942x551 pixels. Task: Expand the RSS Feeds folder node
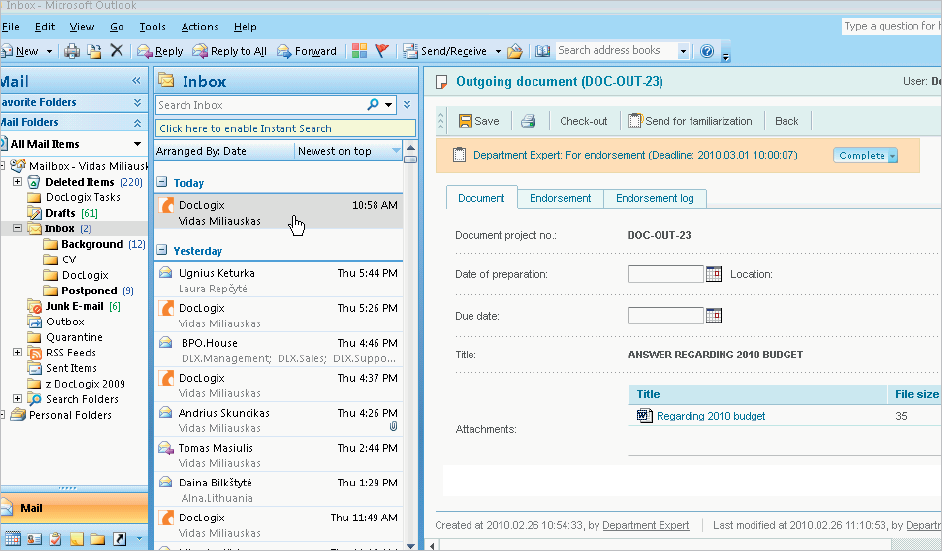click(x=17, y=352)
